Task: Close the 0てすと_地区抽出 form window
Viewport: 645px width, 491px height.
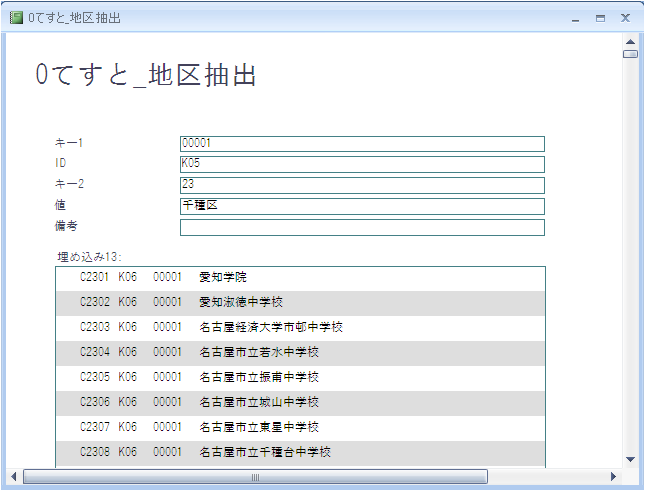Action: click(x=625, y=18)
